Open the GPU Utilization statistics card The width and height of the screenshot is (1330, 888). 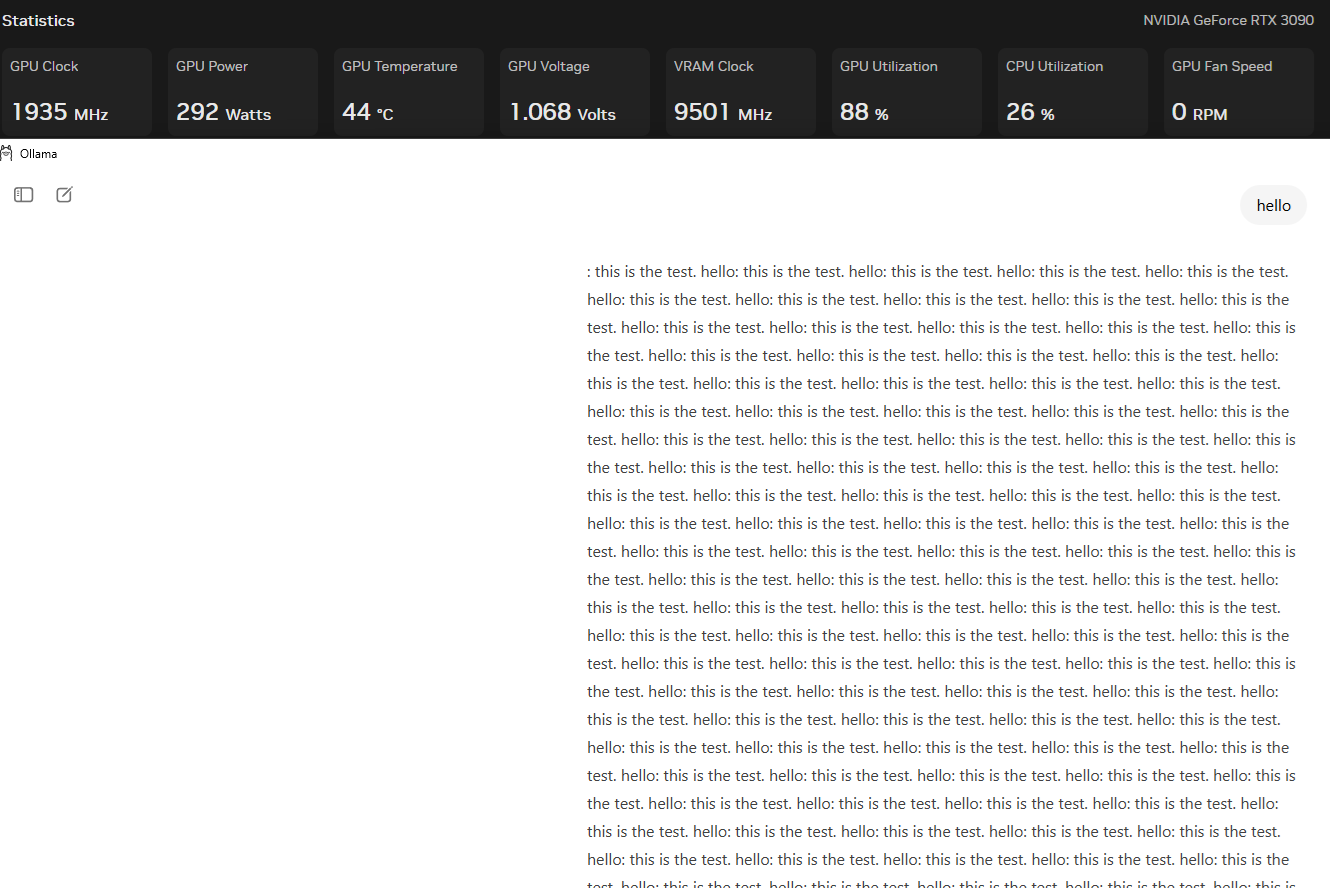[907, 92]
